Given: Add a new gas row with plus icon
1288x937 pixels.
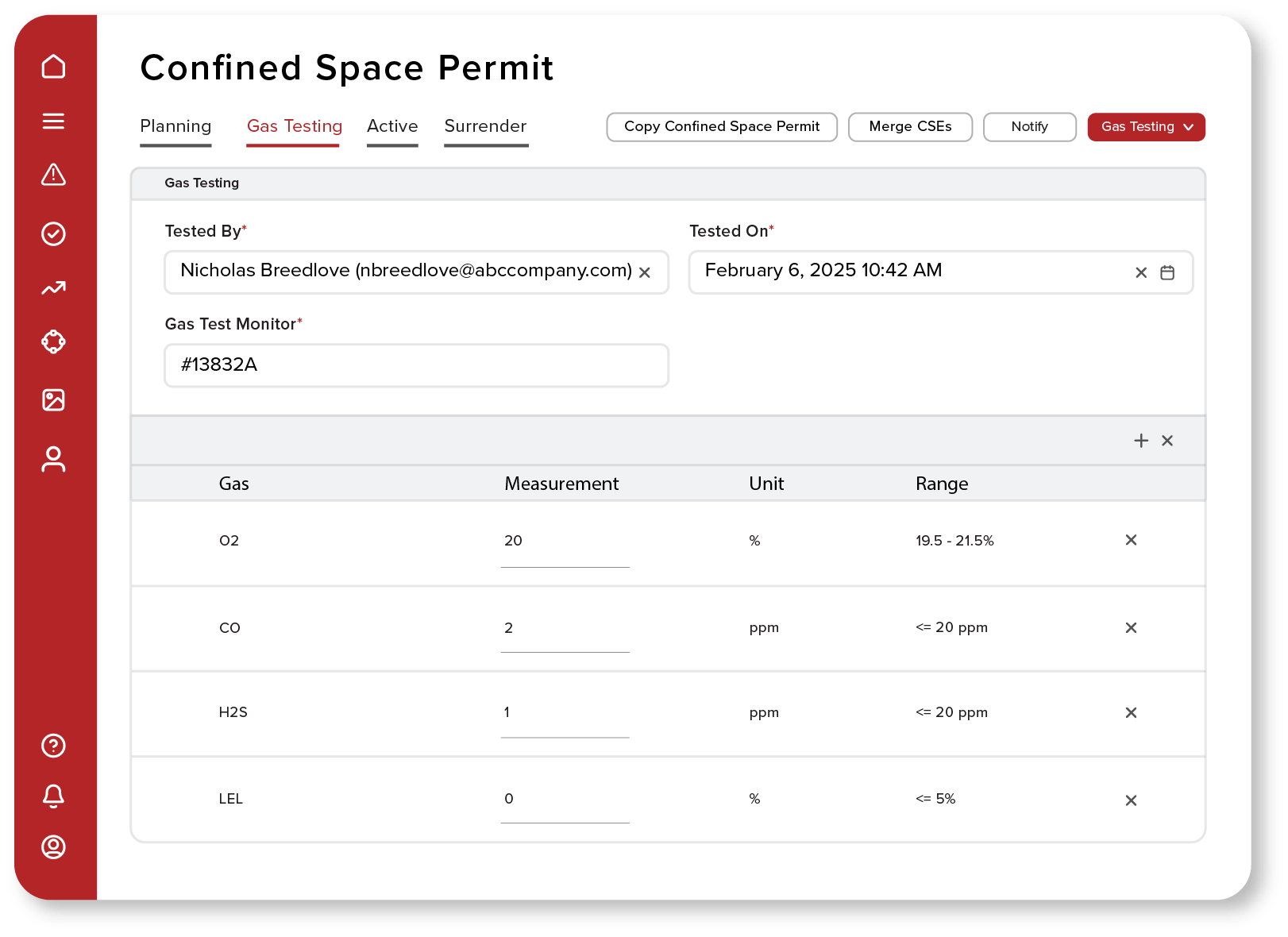Looking at the screenshot, I should pyautogui.click(x=1141, y=441).
